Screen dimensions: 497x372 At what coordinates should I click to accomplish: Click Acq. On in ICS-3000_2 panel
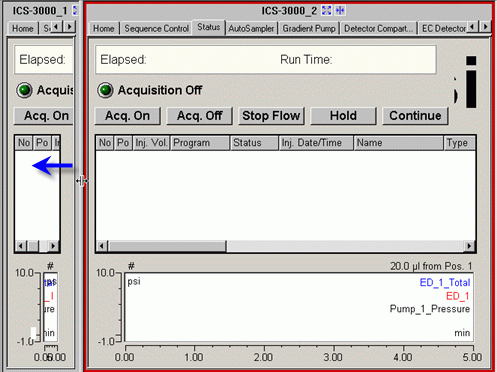click(x=127, y=116)
